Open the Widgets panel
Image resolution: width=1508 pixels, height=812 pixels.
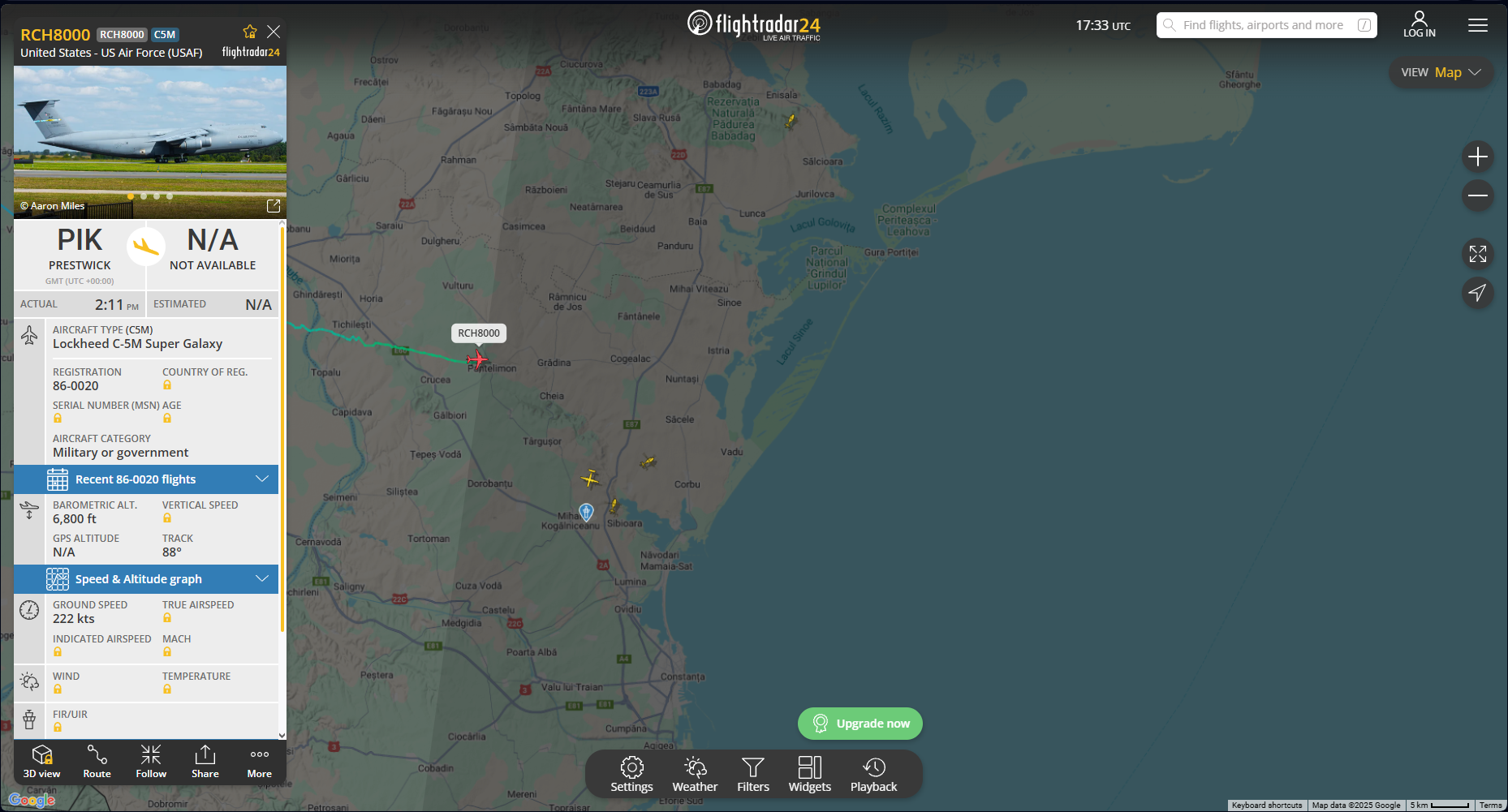click(810, 775)
